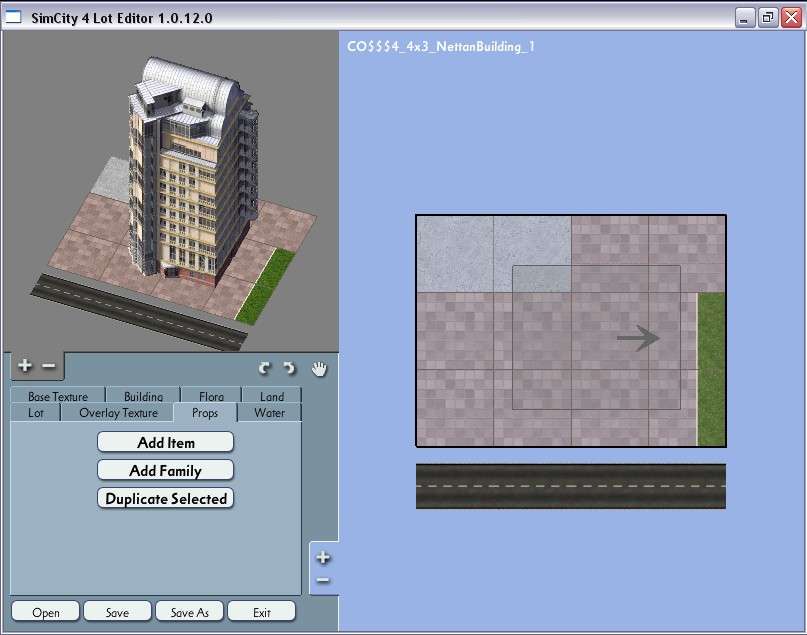The width and height of the screenshot is (807, 635).
Task: Click the building model in the 3D preview
Action: click(192, 172)
